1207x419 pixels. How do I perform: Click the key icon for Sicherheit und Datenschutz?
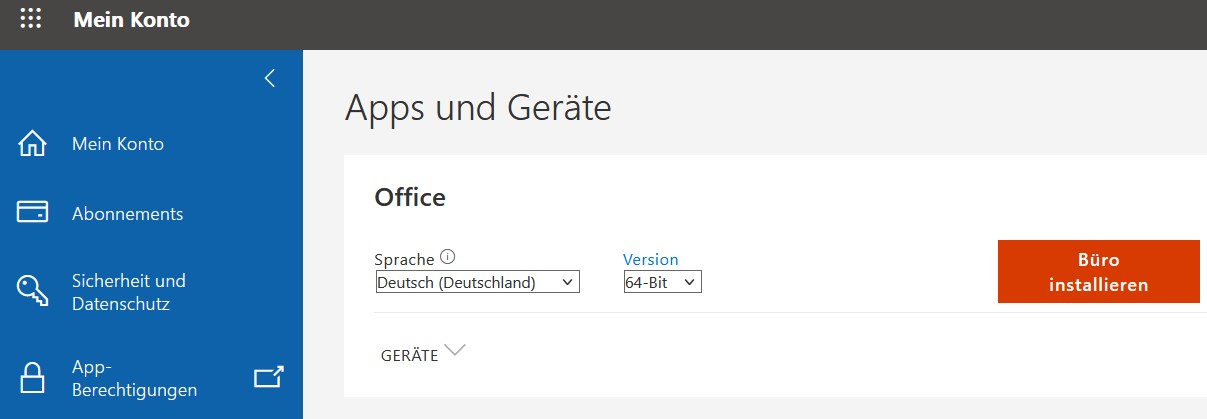click(x=33, y=291)
